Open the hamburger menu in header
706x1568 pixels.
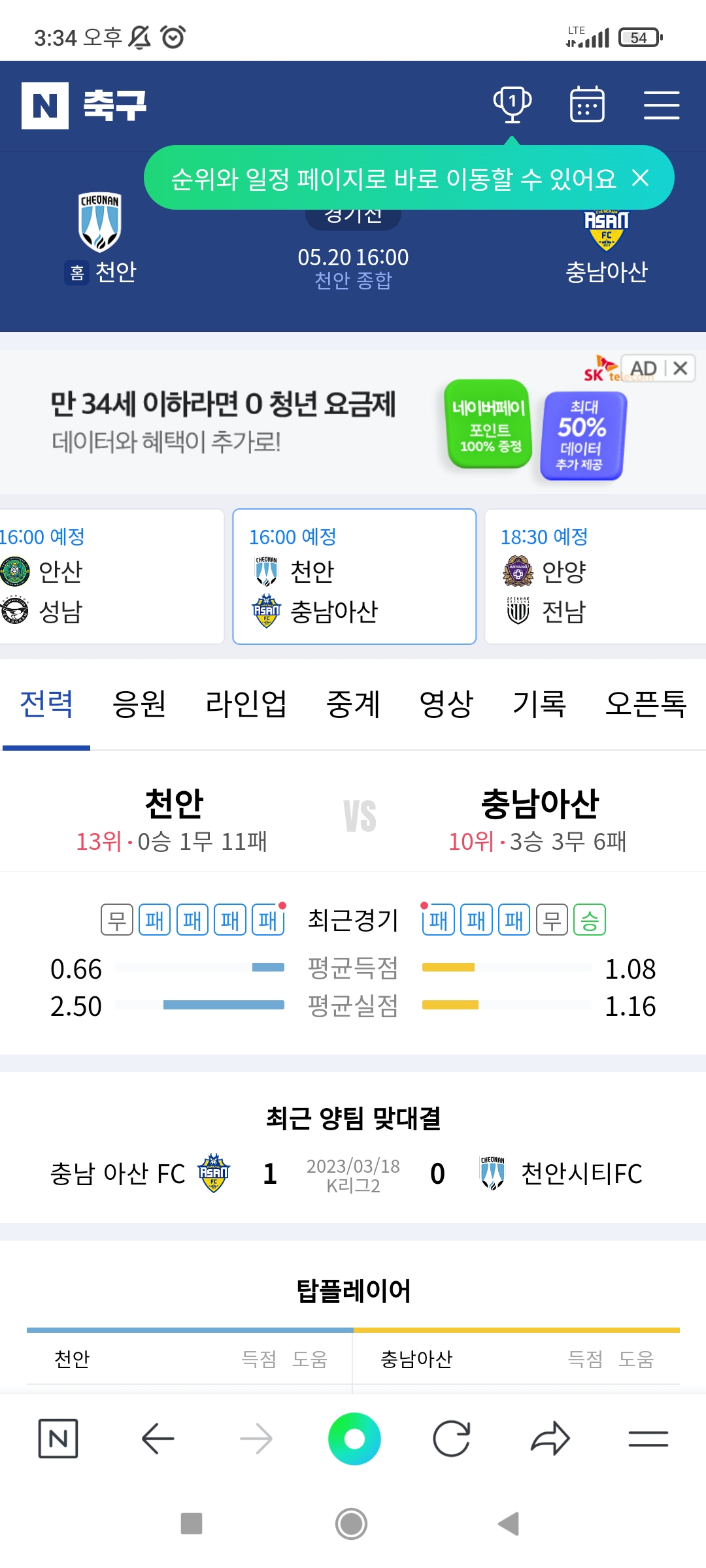[x=662, y=105]
